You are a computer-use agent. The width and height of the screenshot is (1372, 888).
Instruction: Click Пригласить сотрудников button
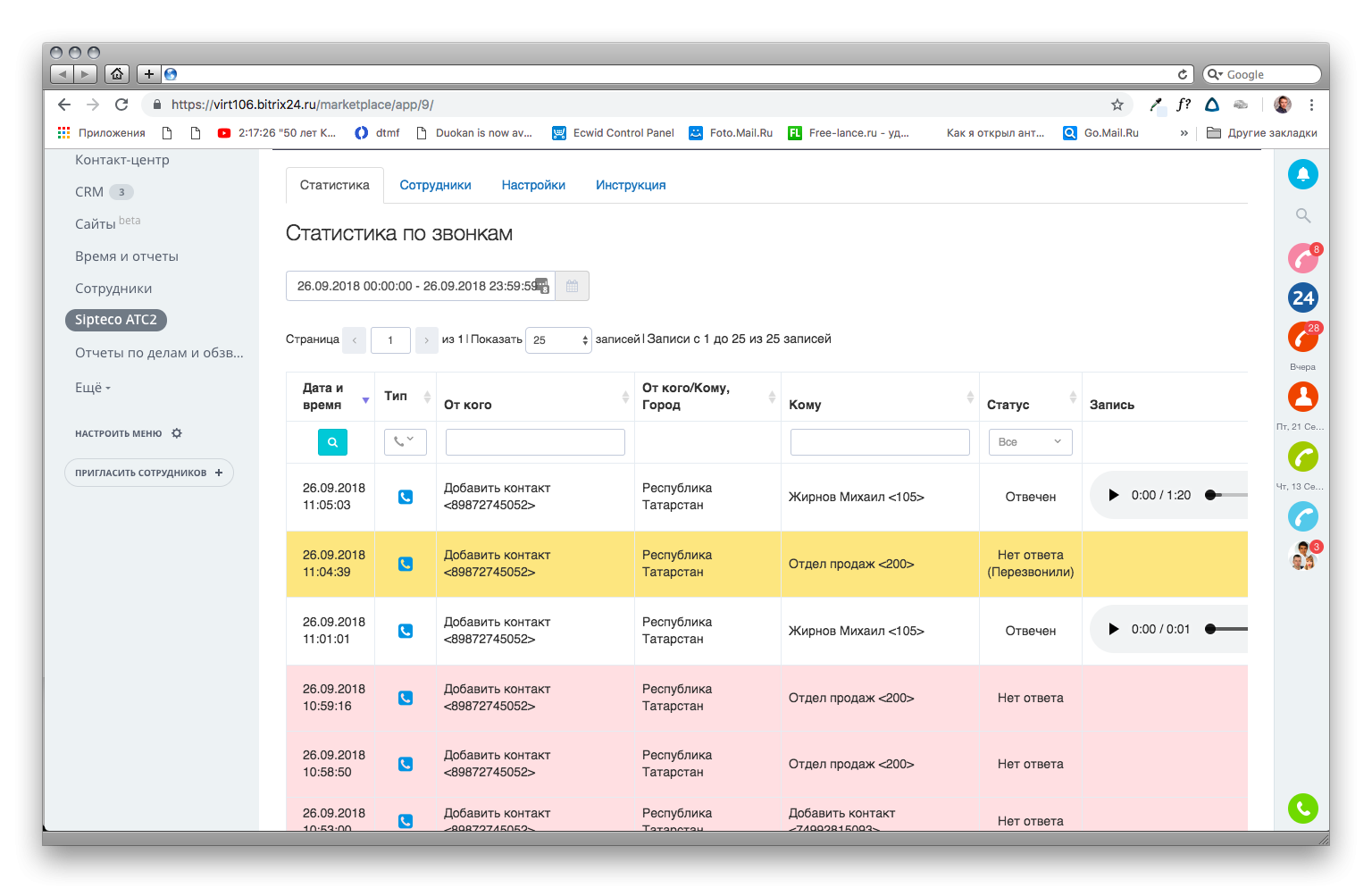coord(148,473)
